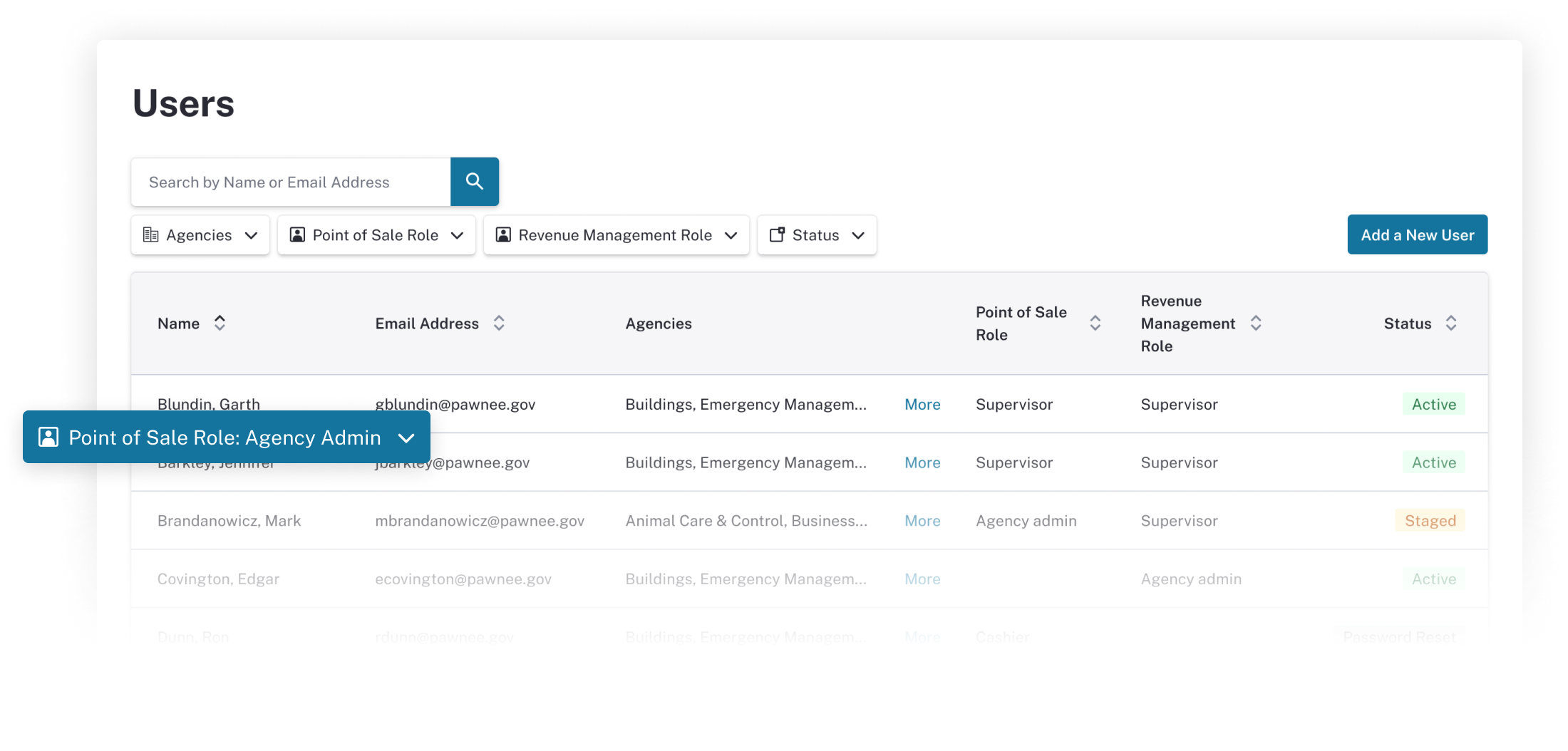Click the sort icon next to Name column
The width and height of the screenshot is (1568, 751).
tap(220, 323)
